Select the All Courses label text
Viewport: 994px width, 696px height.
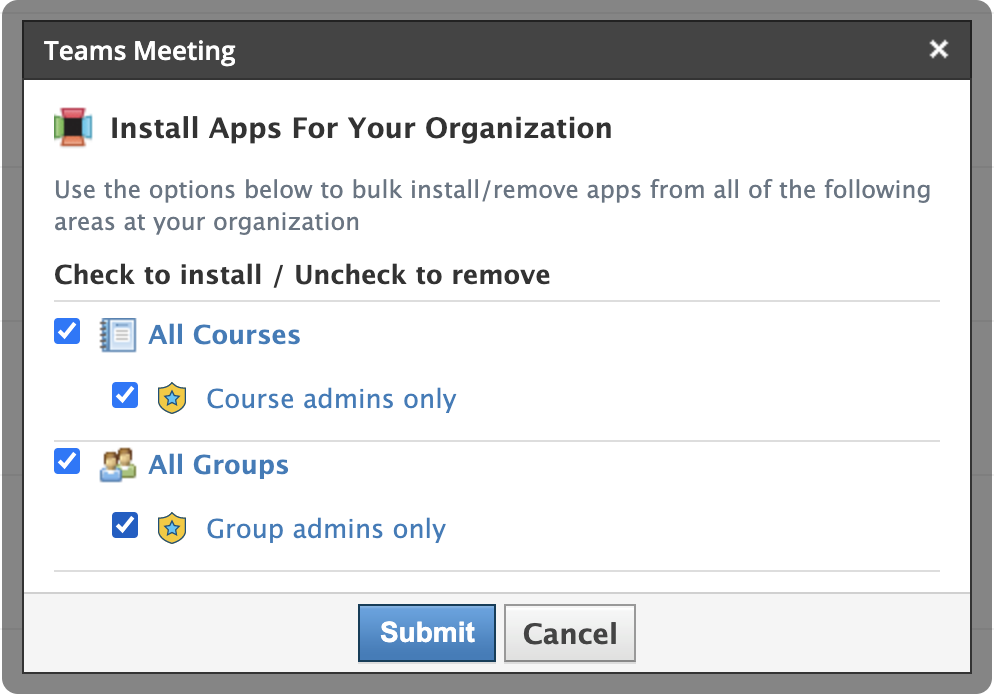point(224,335)
